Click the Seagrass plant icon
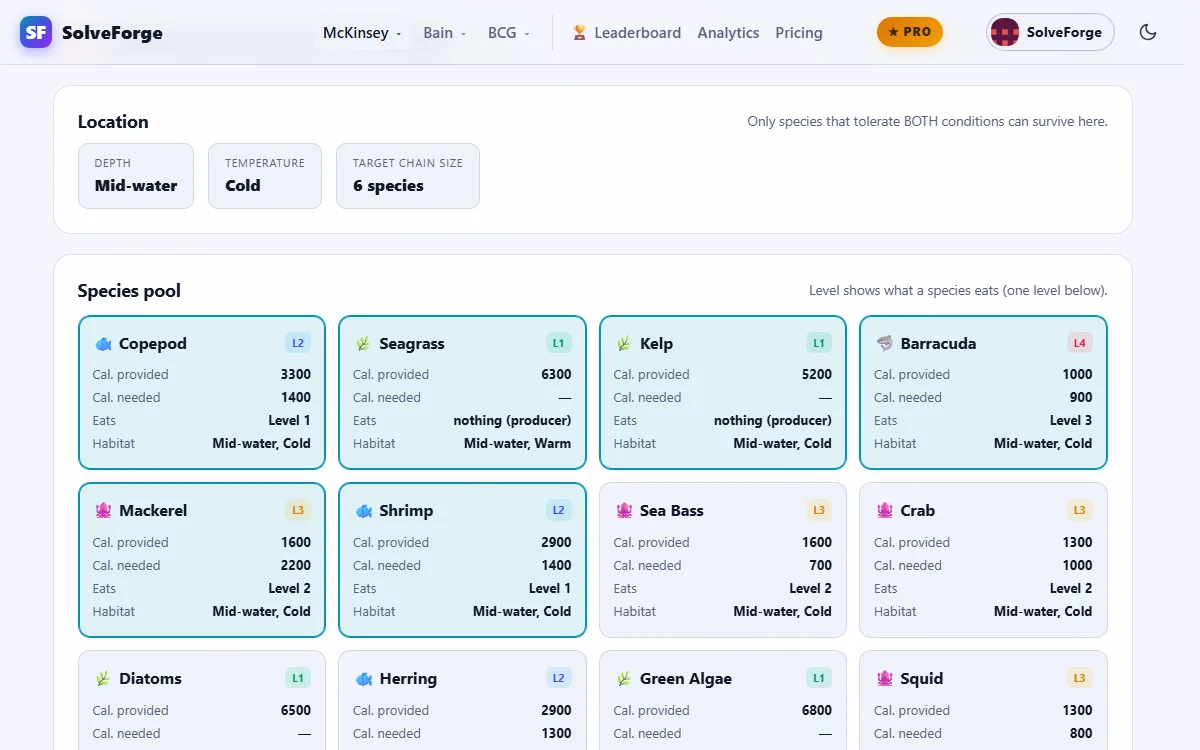 click(x=363, y=343)
